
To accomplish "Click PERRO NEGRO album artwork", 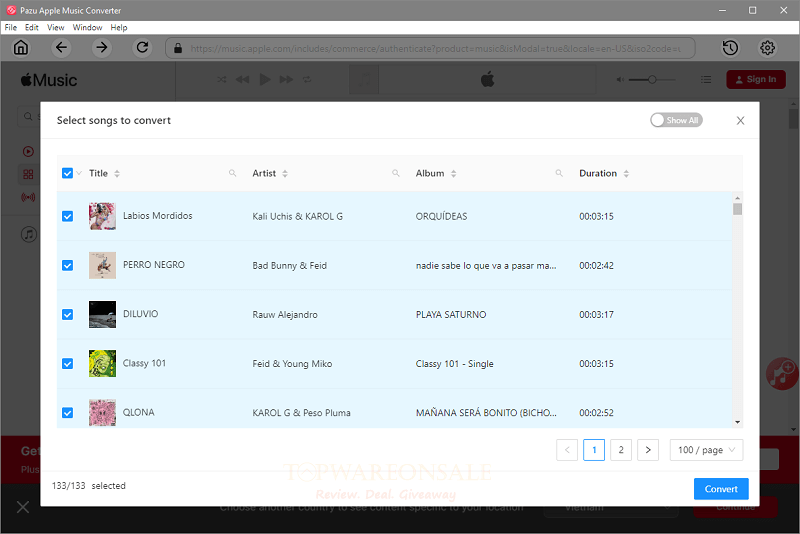I will pyautogui.click(x=102, y=265).
